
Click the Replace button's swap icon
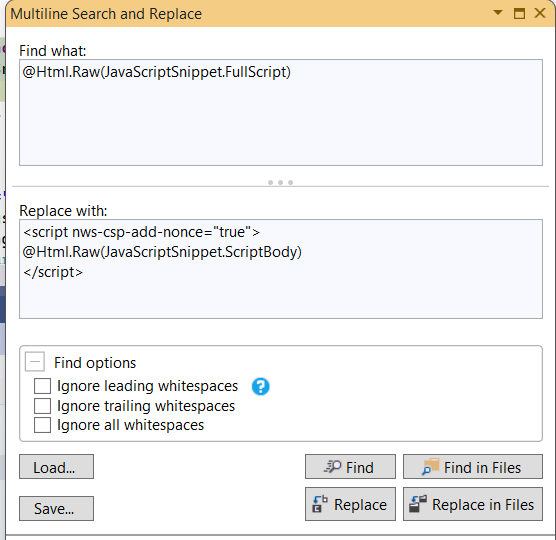[x=320, y=504]
